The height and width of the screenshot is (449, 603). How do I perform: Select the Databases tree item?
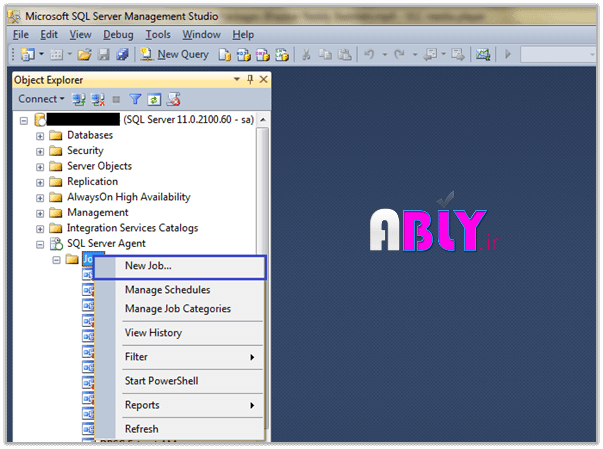coord(90,135)
